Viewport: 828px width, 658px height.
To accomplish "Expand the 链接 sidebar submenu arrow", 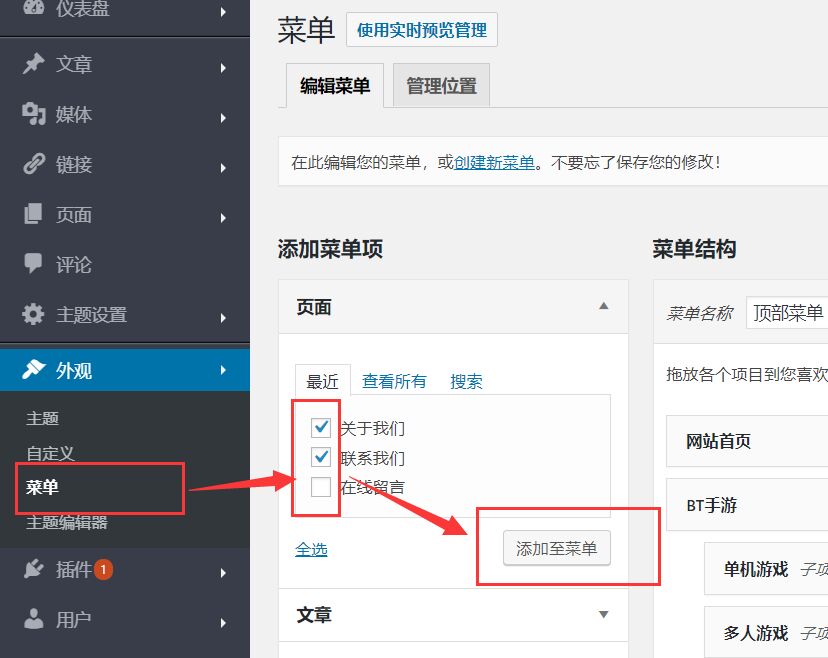I will (223, 168).
